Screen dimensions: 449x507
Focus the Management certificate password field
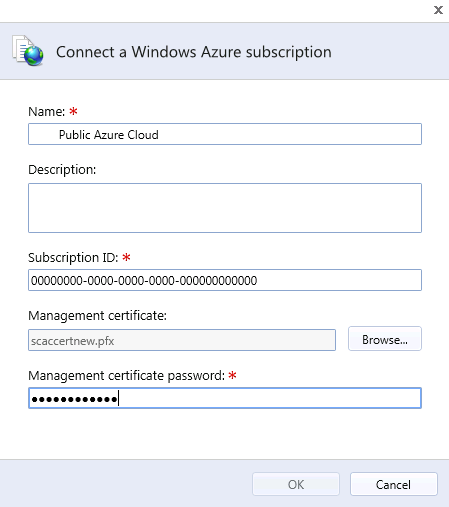click(225, 398)
